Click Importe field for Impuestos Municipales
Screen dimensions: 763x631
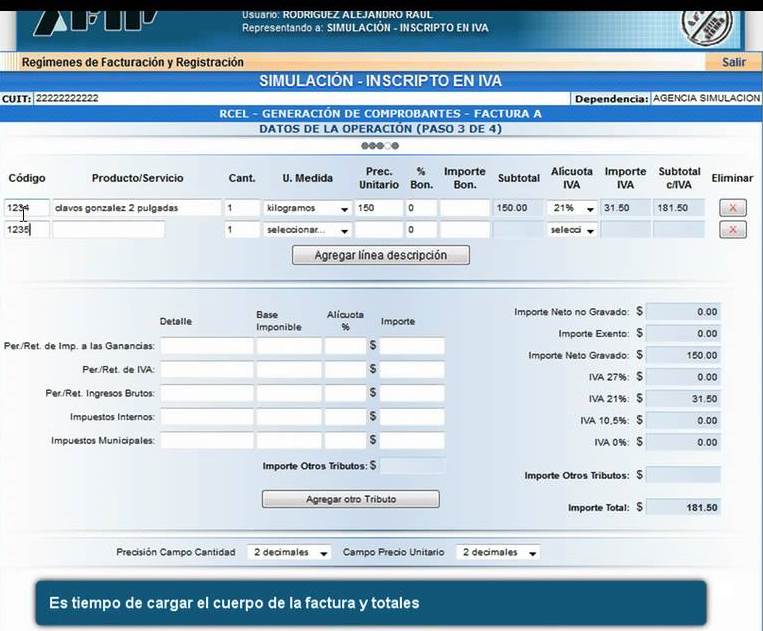point(412,441)
